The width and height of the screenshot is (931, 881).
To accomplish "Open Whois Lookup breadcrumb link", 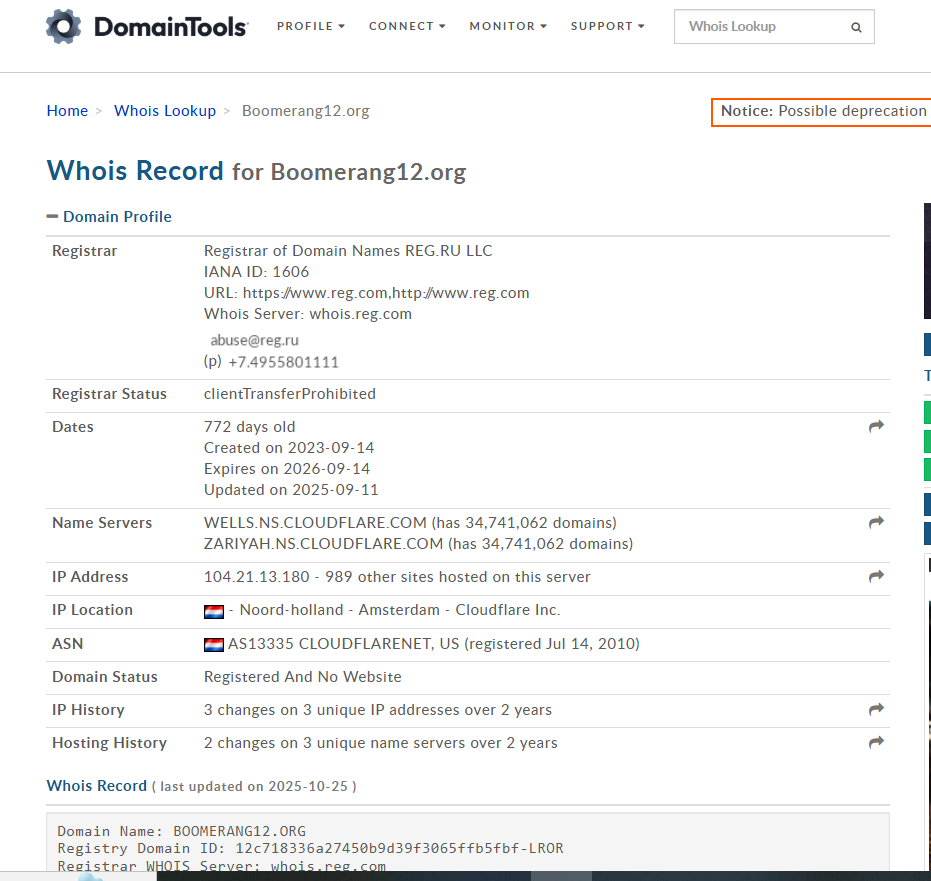I will point(165,111).
